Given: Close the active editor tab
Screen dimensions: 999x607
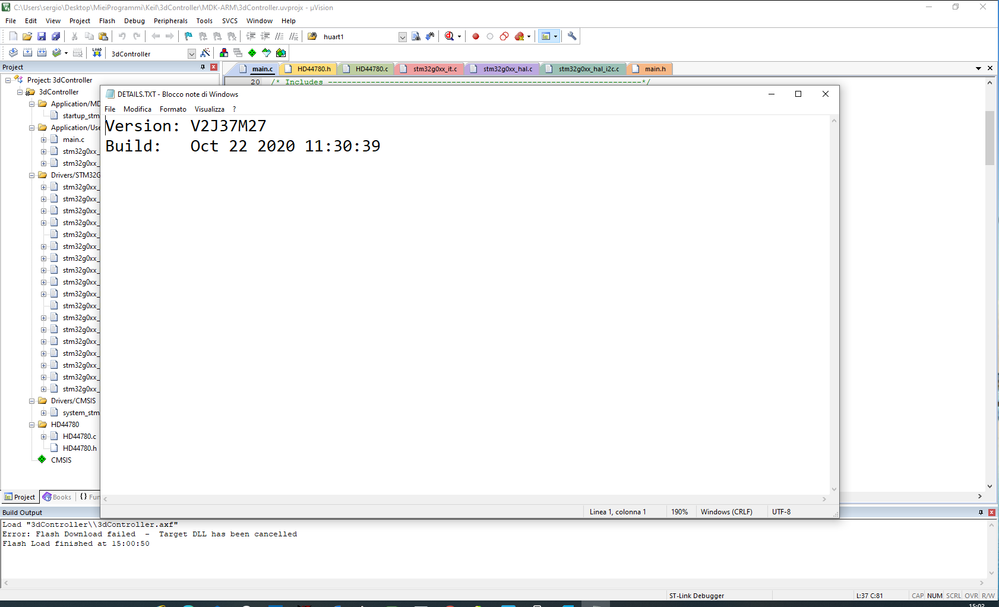Looking at the screenshot, I should click(x=990, y=68).
